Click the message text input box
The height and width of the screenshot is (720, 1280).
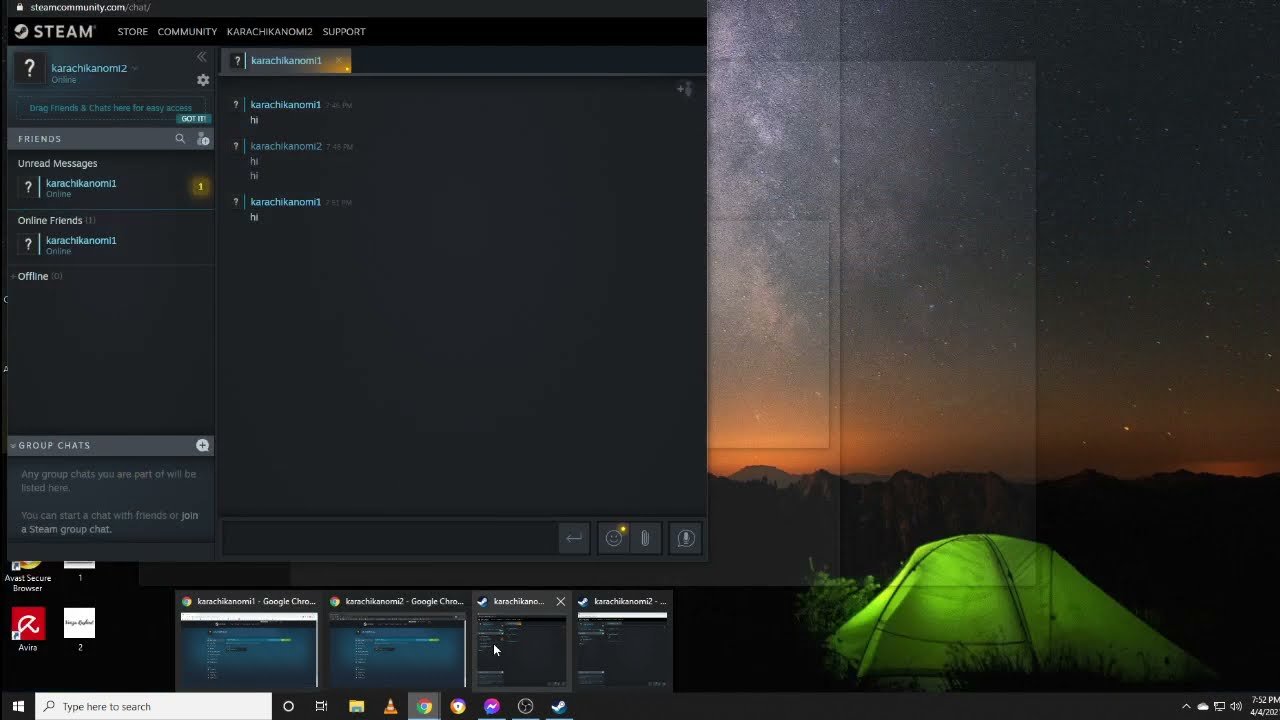390,538
